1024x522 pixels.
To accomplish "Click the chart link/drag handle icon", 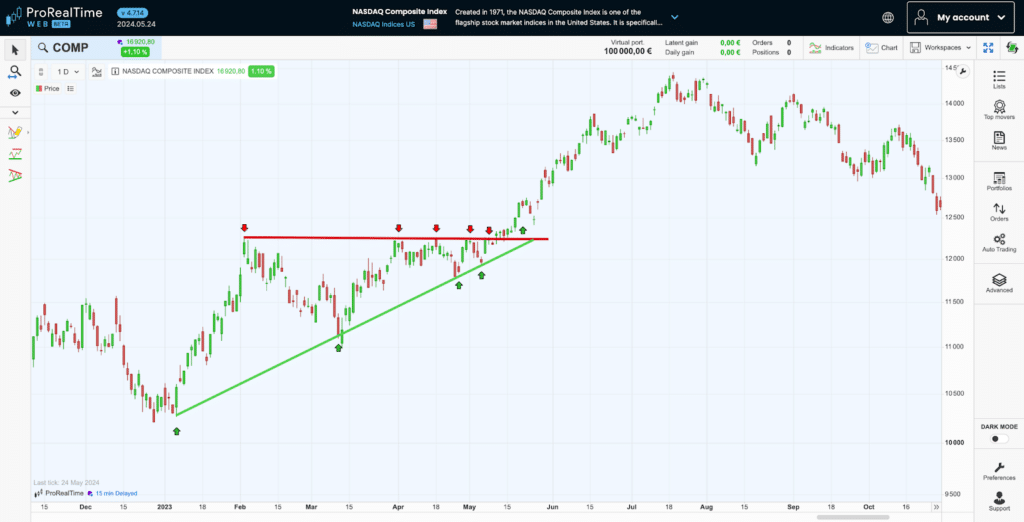I will point(41,72).
